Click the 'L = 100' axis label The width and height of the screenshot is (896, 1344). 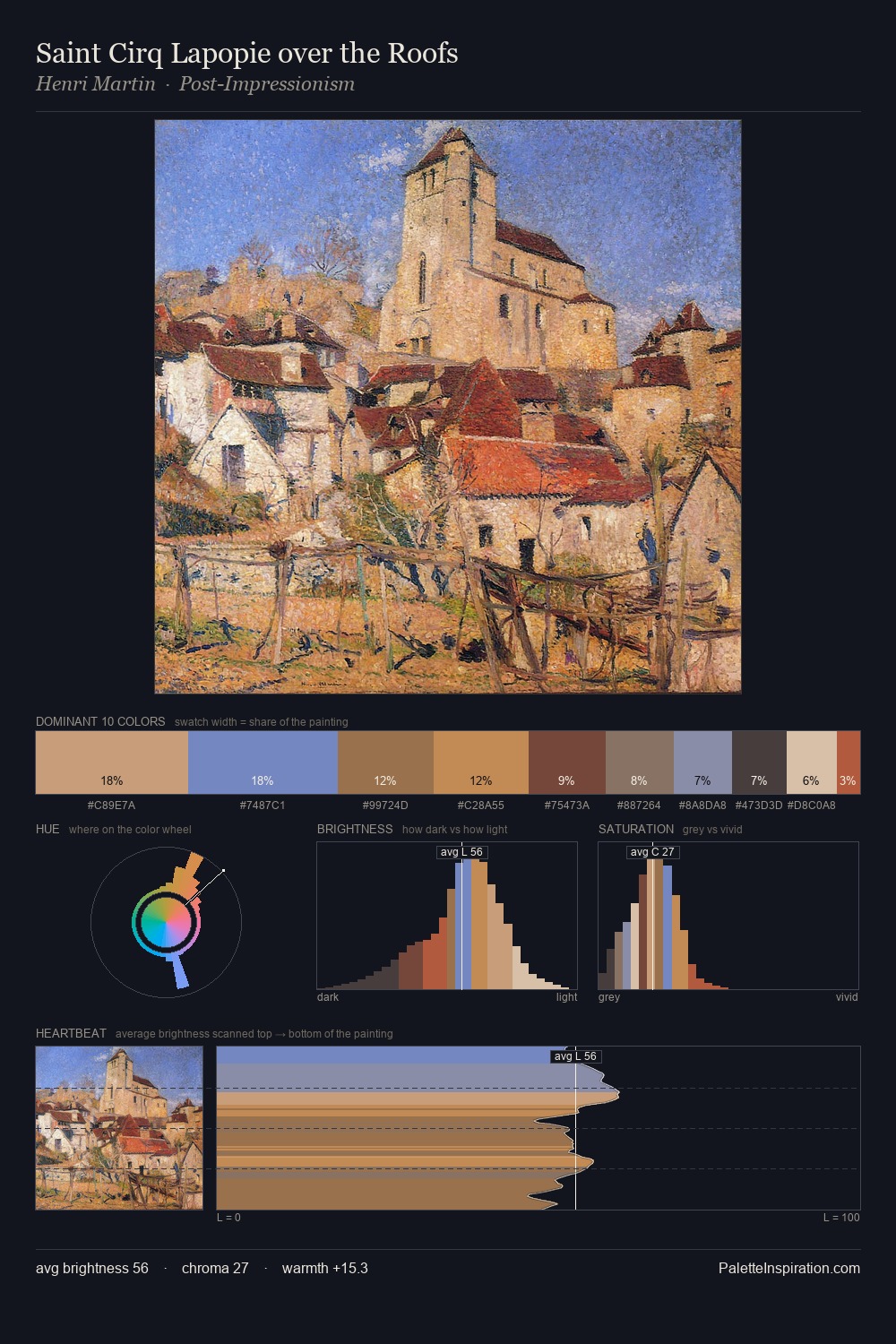[x=841, y=1218]
